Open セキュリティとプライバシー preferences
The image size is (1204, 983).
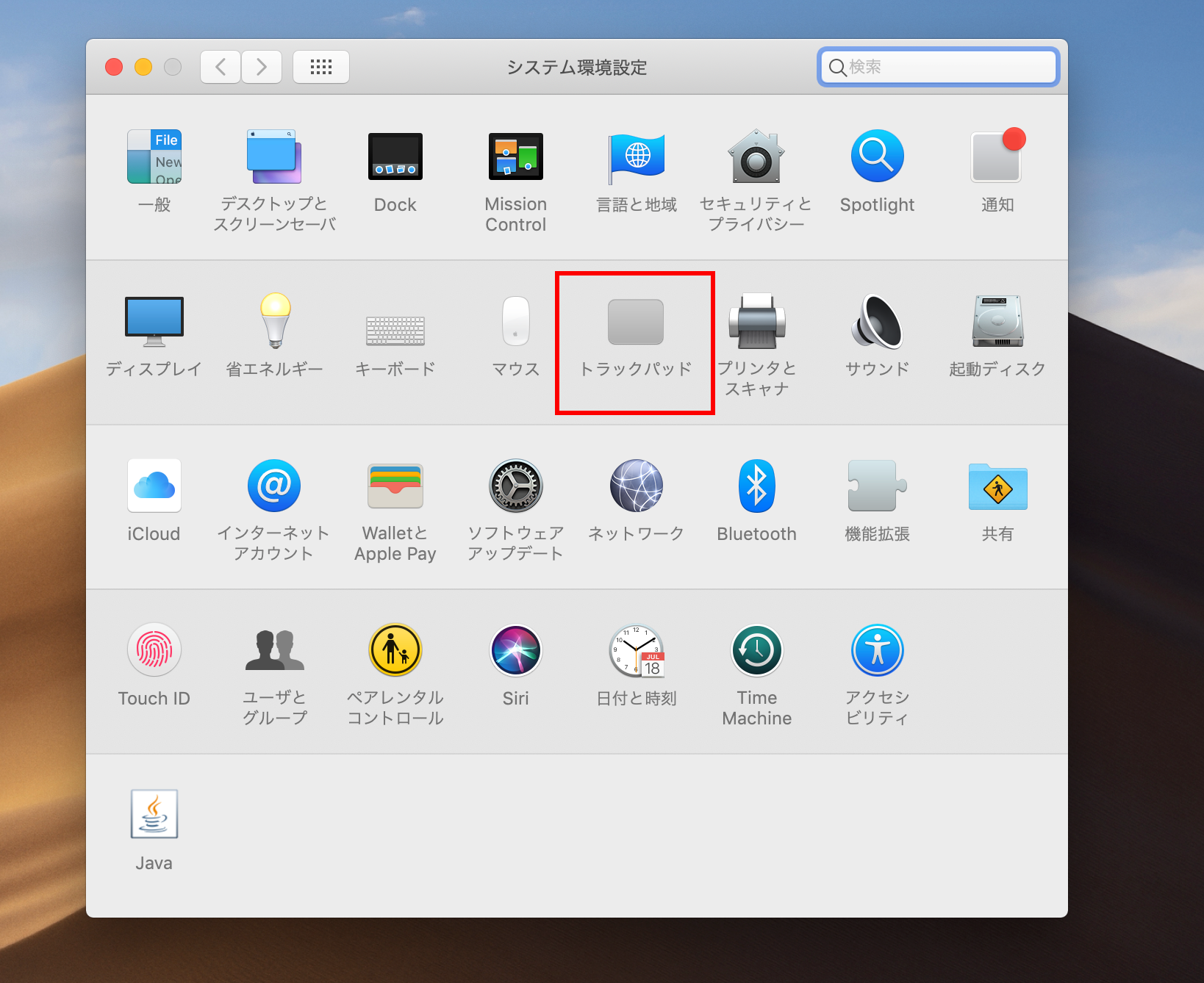pyautogui.click(x=756, y=156)
